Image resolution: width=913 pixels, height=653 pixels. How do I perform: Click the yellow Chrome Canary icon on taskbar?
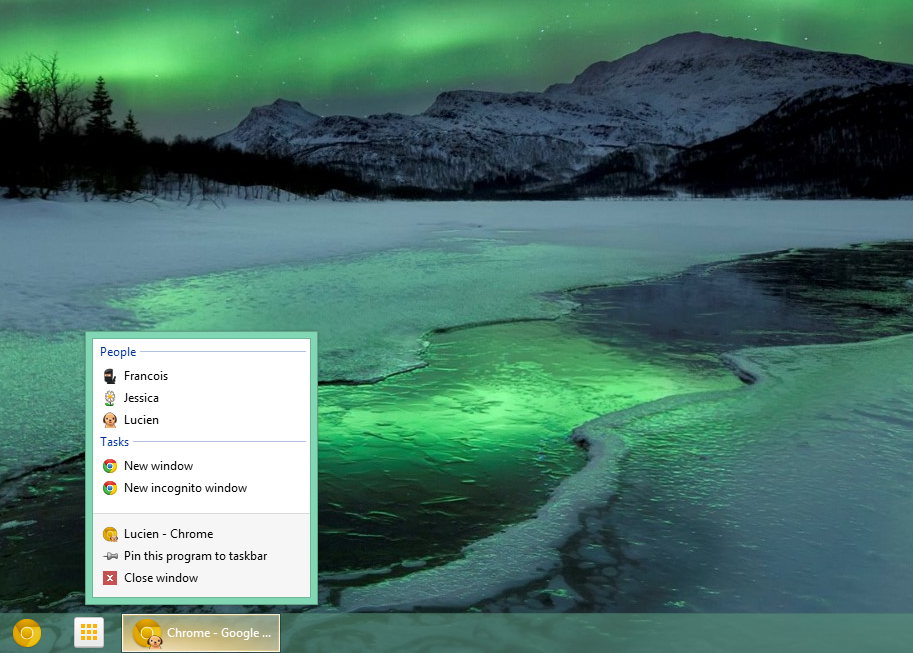(x=27, y=633)
